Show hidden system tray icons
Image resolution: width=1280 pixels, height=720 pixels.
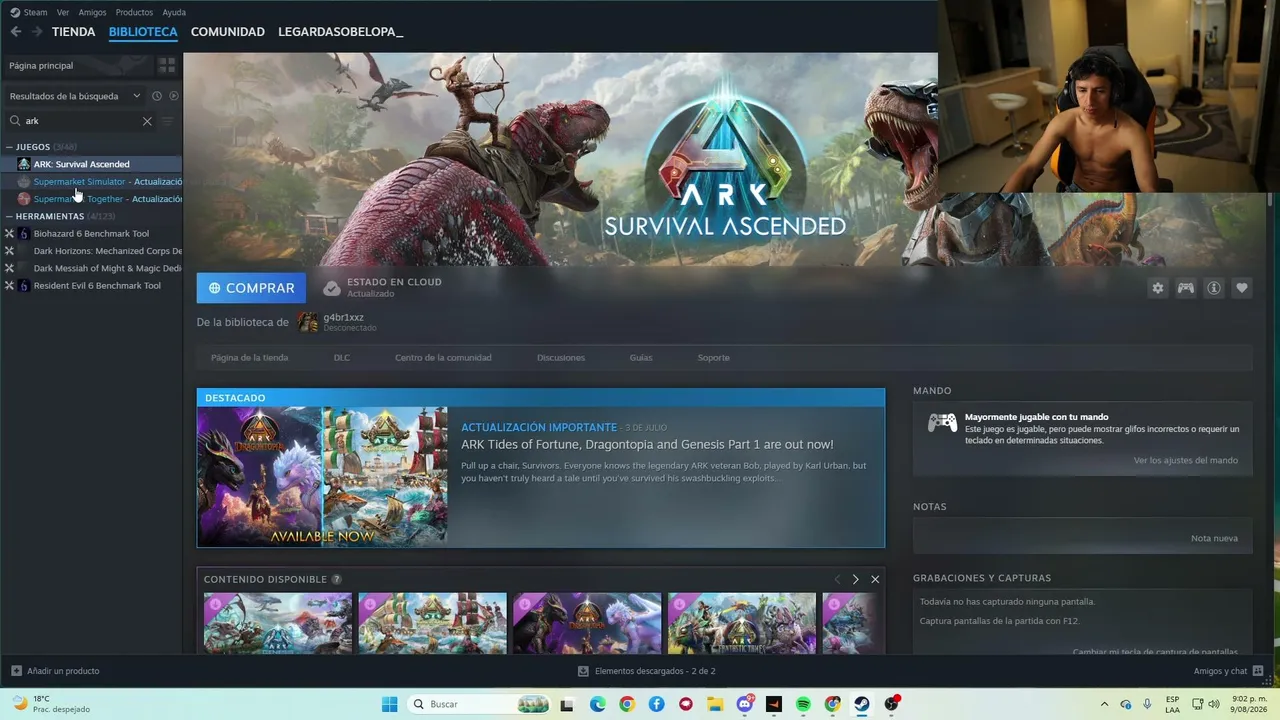(x=1104, y=704)
